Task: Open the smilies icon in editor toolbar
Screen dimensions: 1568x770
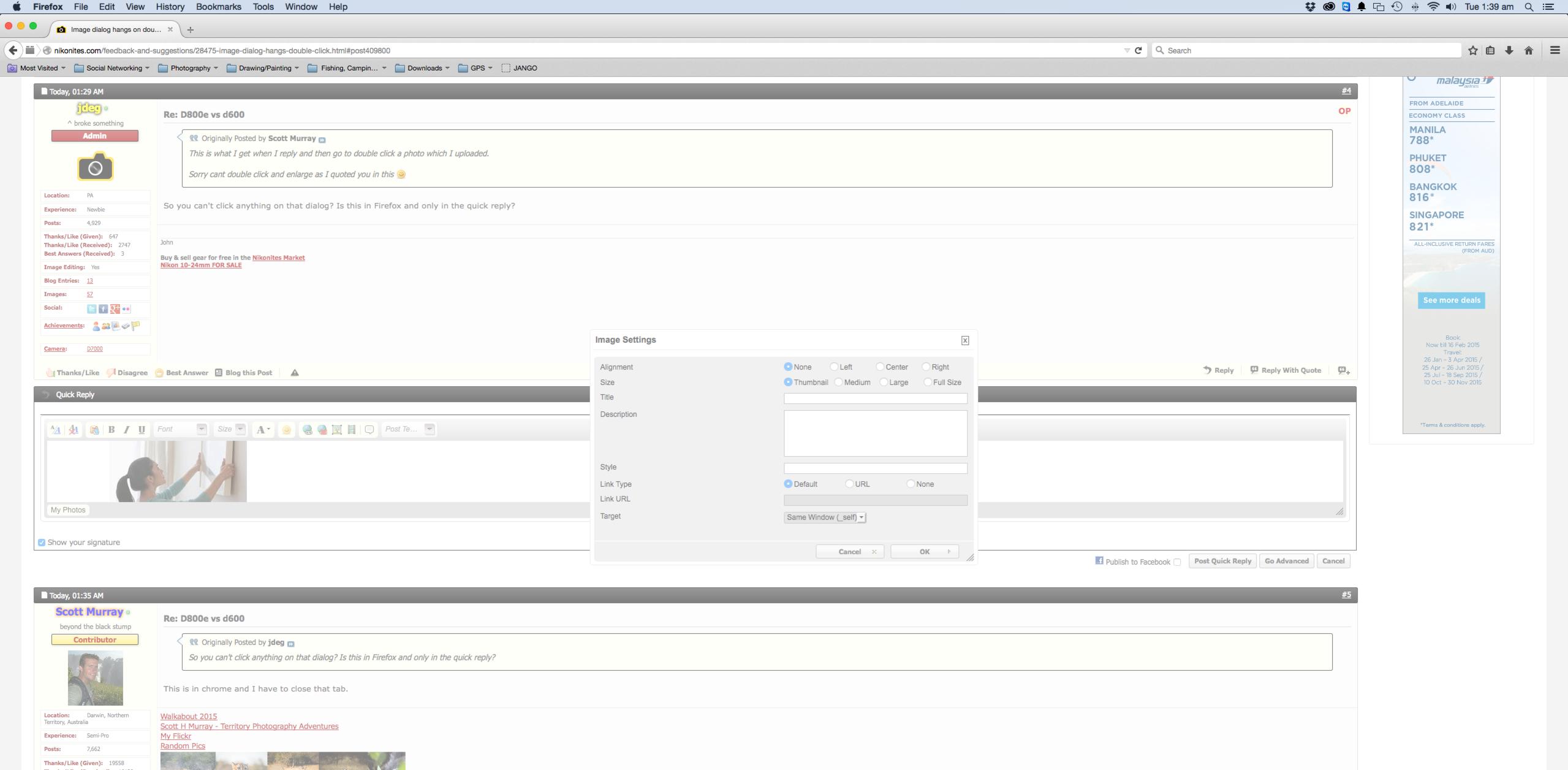Action: click(286, 430)
